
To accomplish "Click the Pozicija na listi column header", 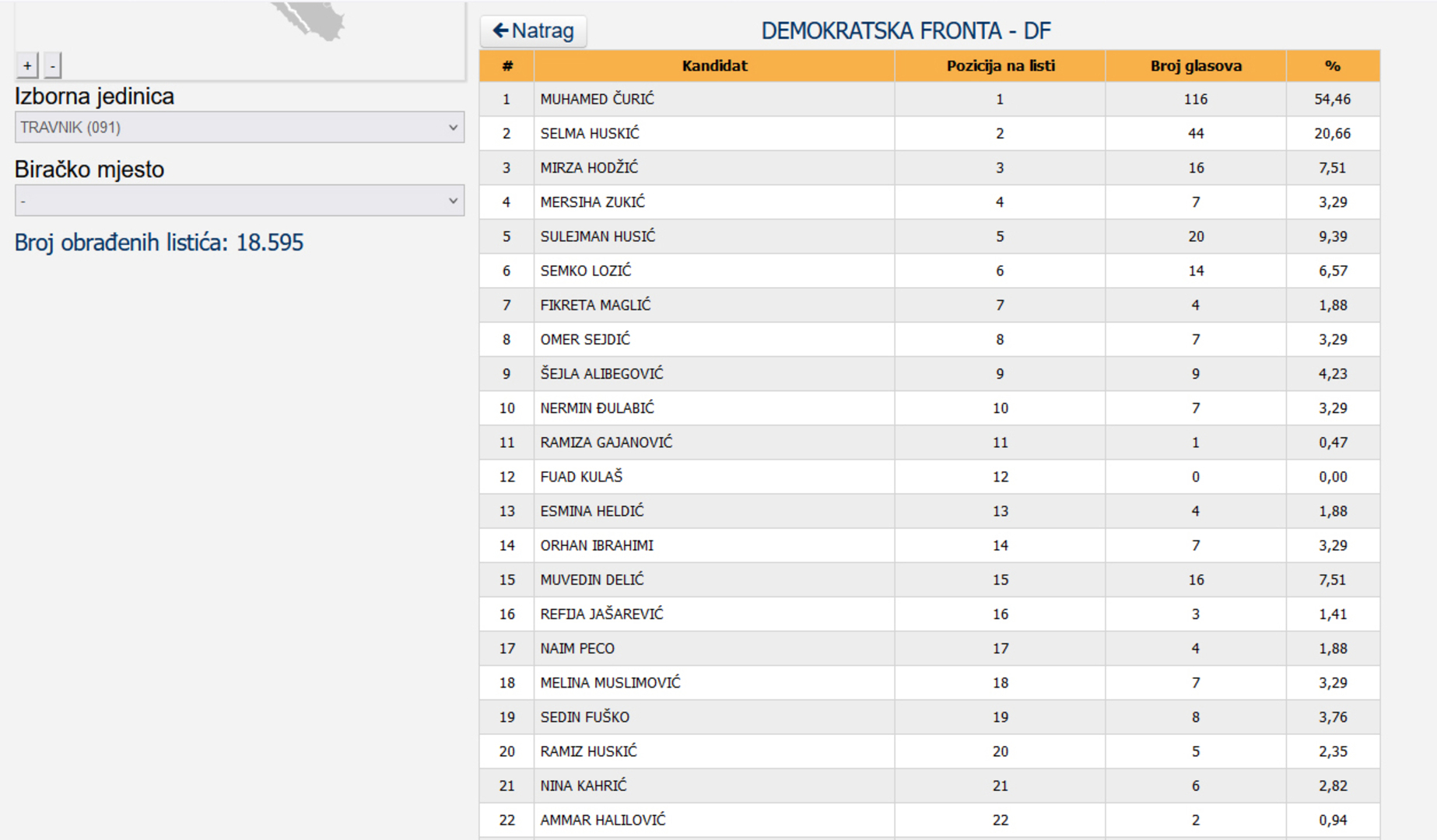I will [x=1000, y=66].
